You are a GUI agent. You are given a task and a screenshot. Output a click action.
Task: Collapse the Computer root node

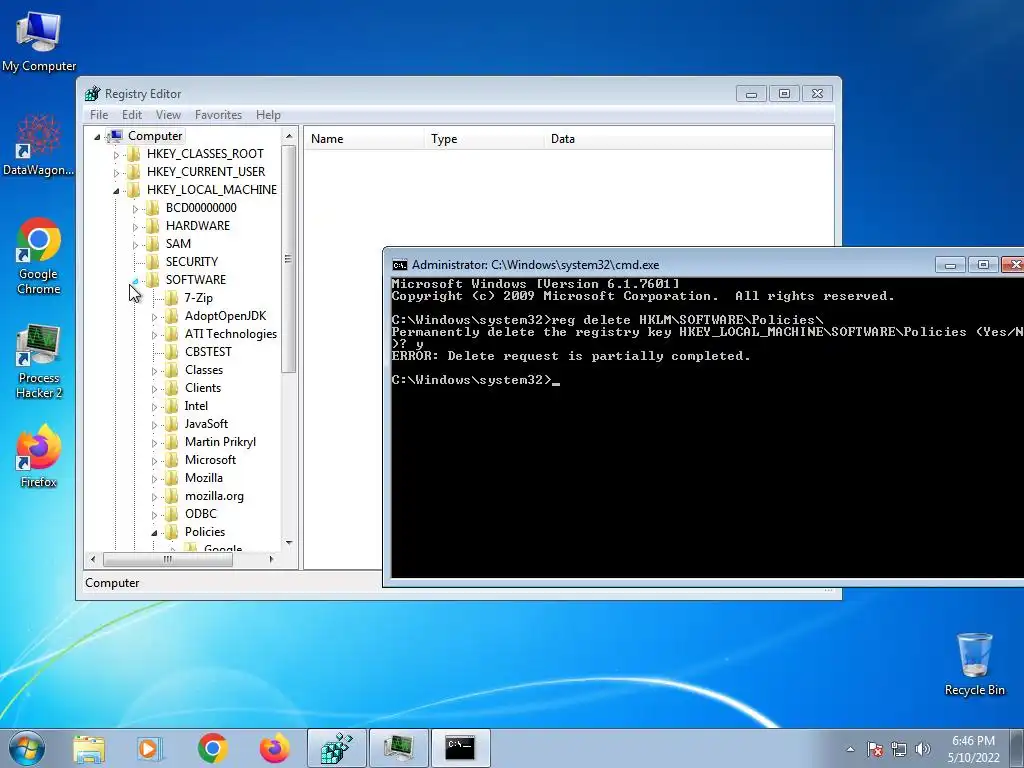click(x=97, y=136)
